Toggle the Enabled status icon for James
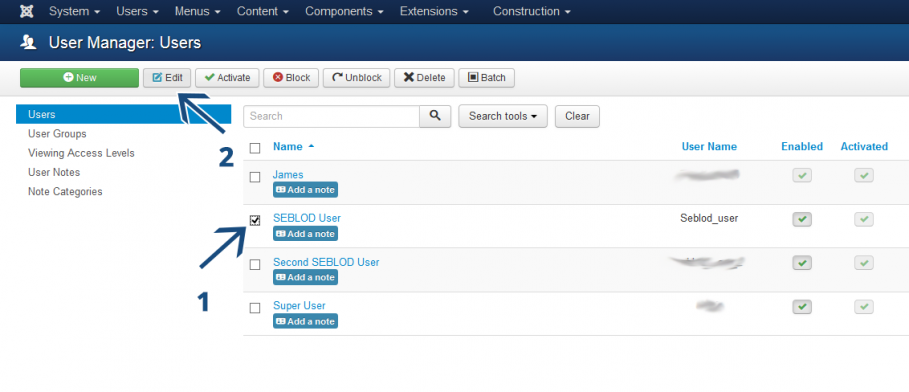Image resolution: width=909 pixels, height=392 pixels. point(802,176)
